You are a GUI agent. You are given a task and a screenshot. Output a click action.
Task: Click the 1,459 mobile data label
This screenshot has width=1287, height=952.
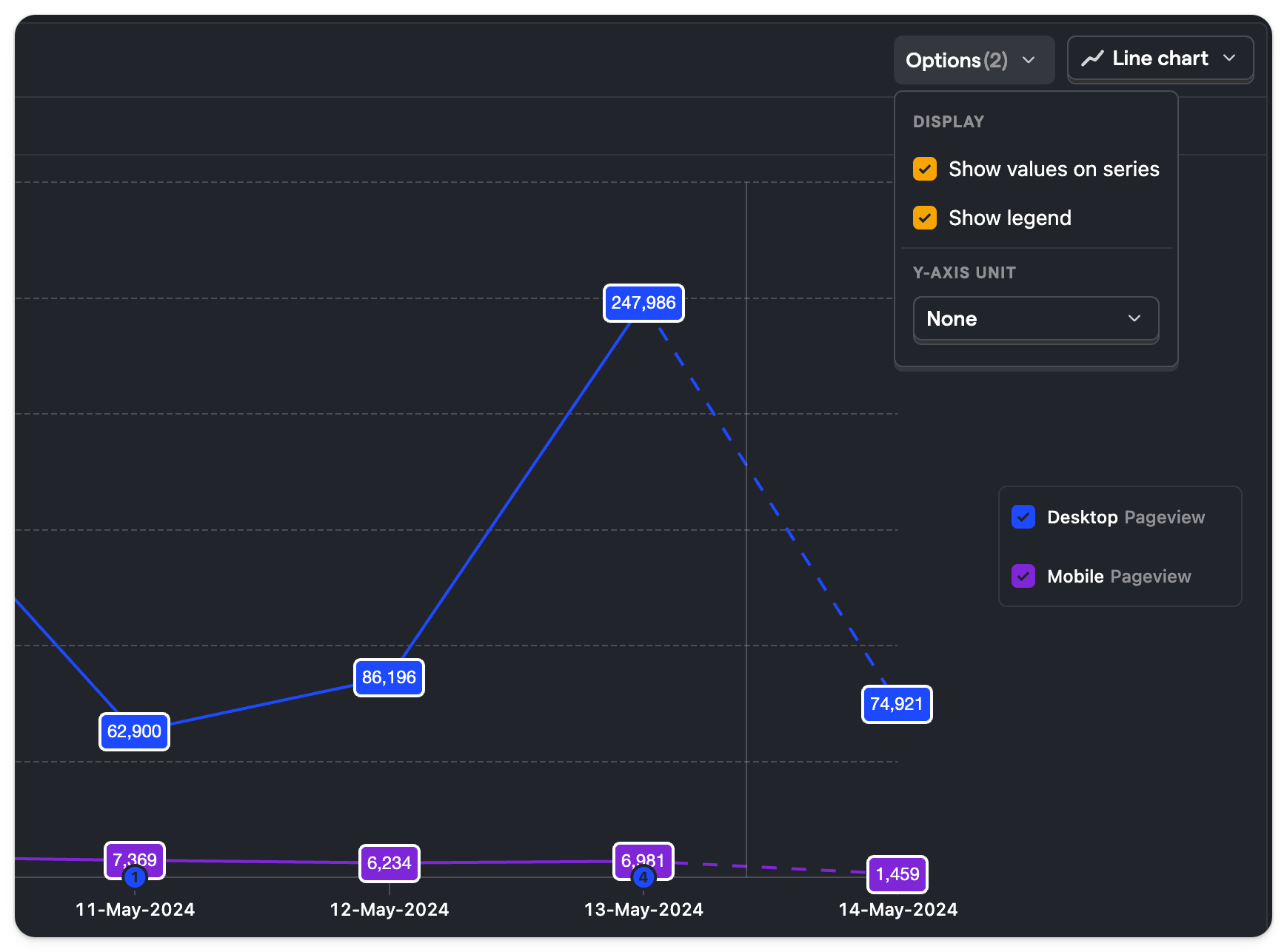click(x=897, y=874)
